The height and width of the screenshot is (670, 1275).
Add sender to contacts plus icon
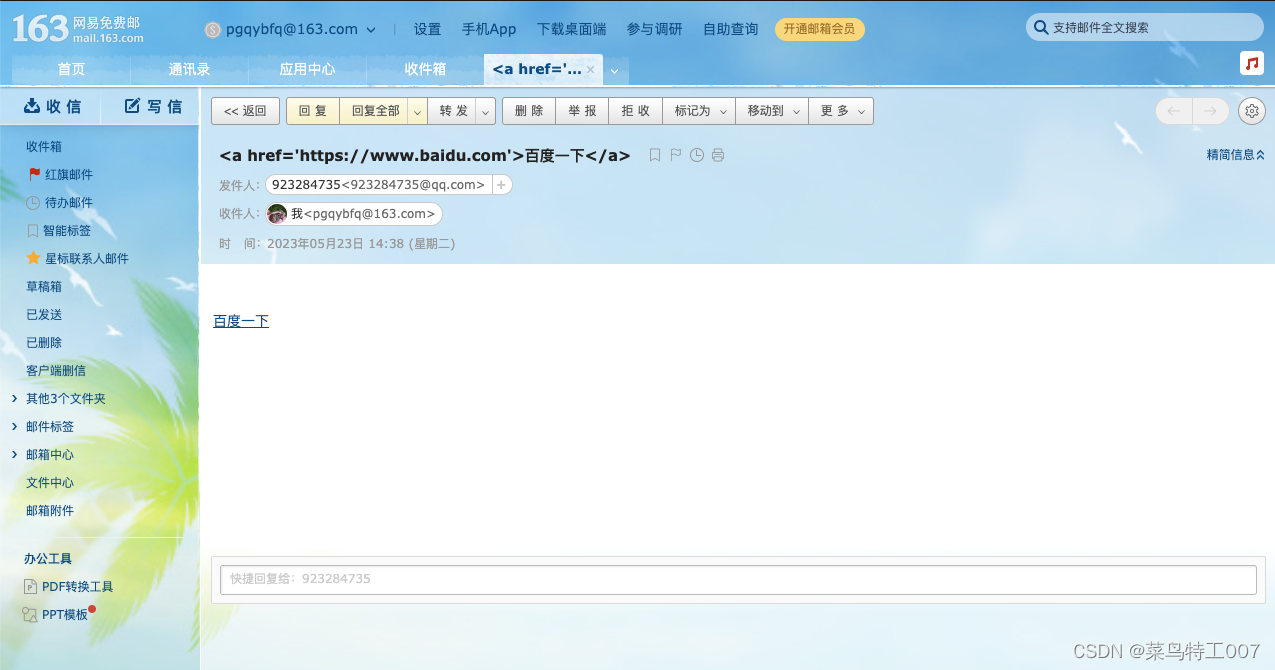point(502,185)
